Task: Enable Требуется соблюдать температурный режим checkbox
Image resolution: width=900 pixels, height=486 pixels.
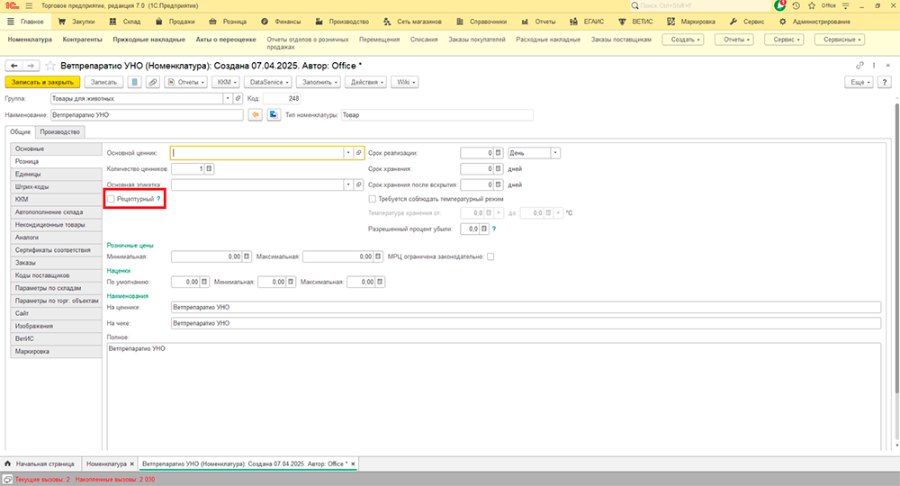Action: (372, 199)
